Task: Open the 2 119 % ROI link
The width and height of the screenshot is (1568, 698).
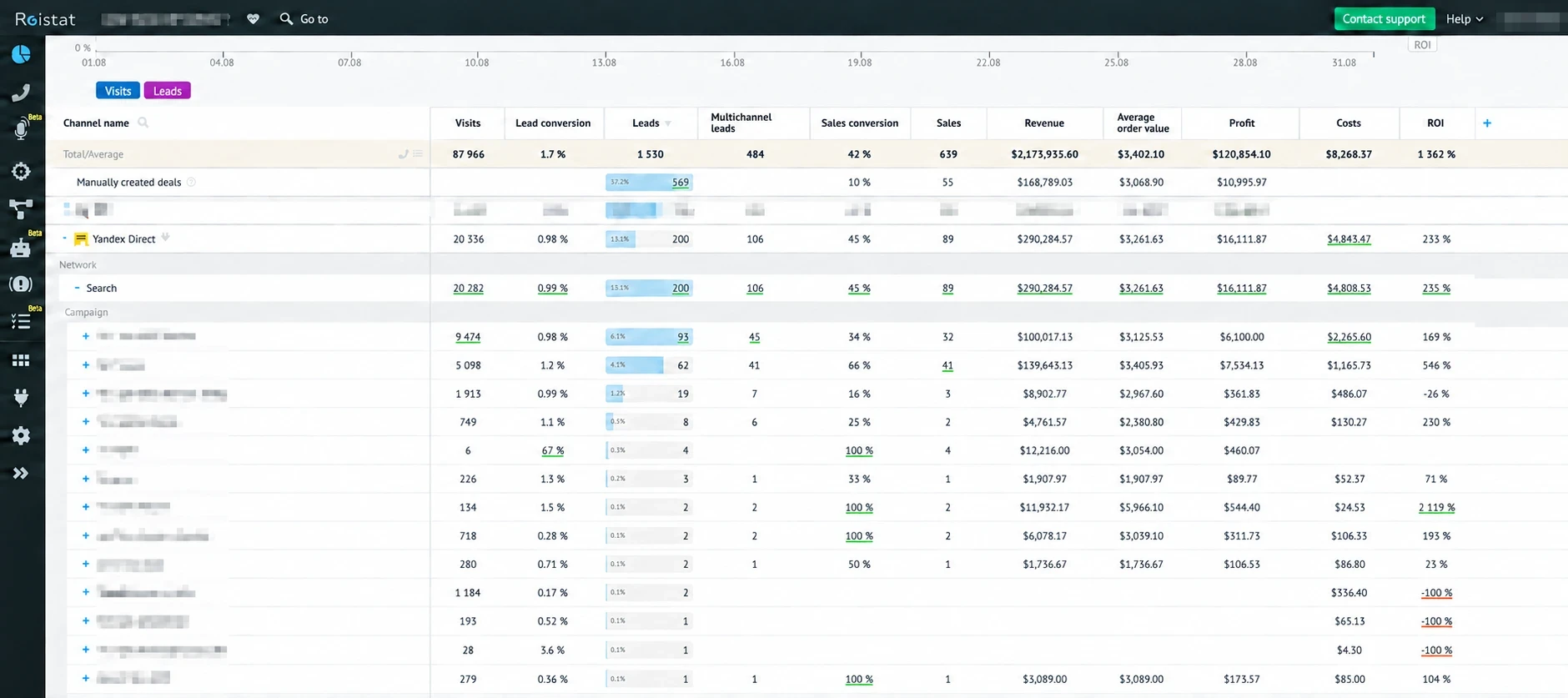Action: 1436,507
